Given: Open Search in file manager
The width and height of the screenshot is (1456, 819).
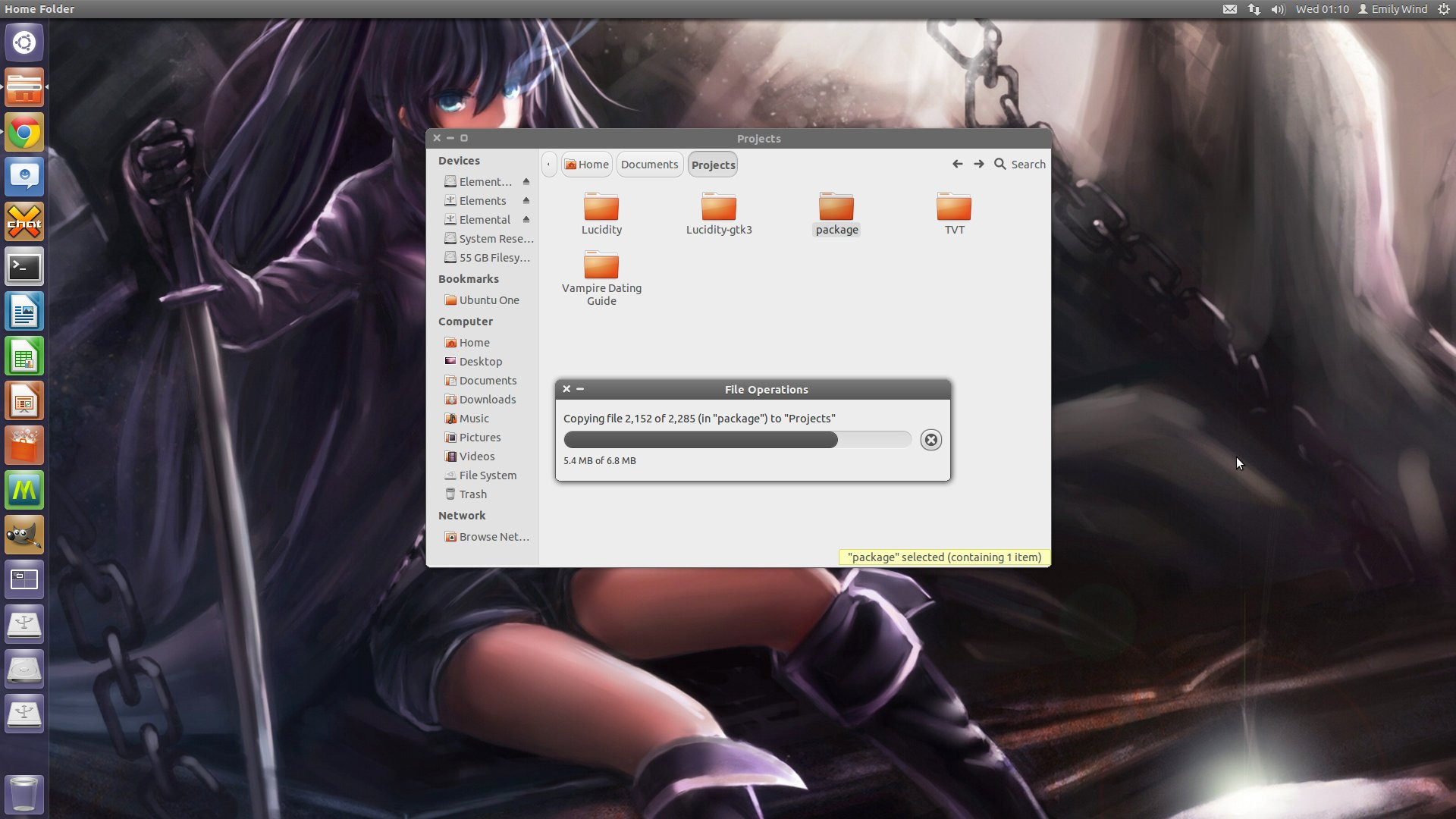Looking at the screenshot, I should click(x=1020, y=164).
